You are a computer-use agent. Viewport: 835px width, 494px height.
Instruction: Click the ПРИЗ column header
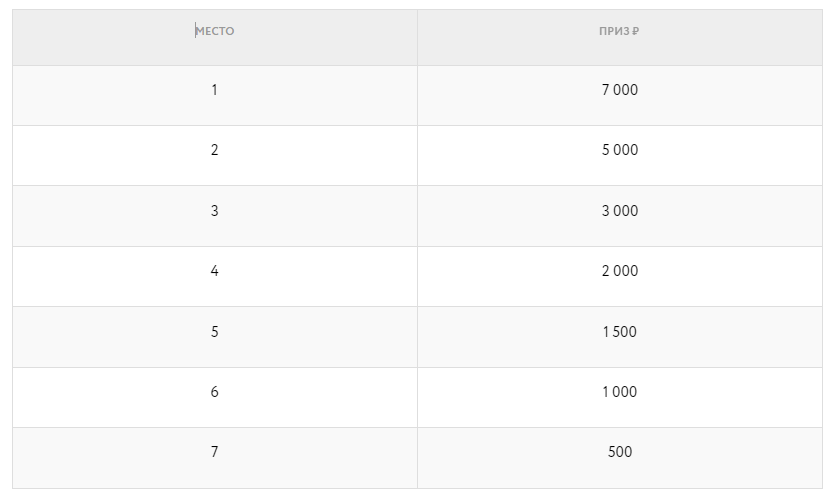615,31
